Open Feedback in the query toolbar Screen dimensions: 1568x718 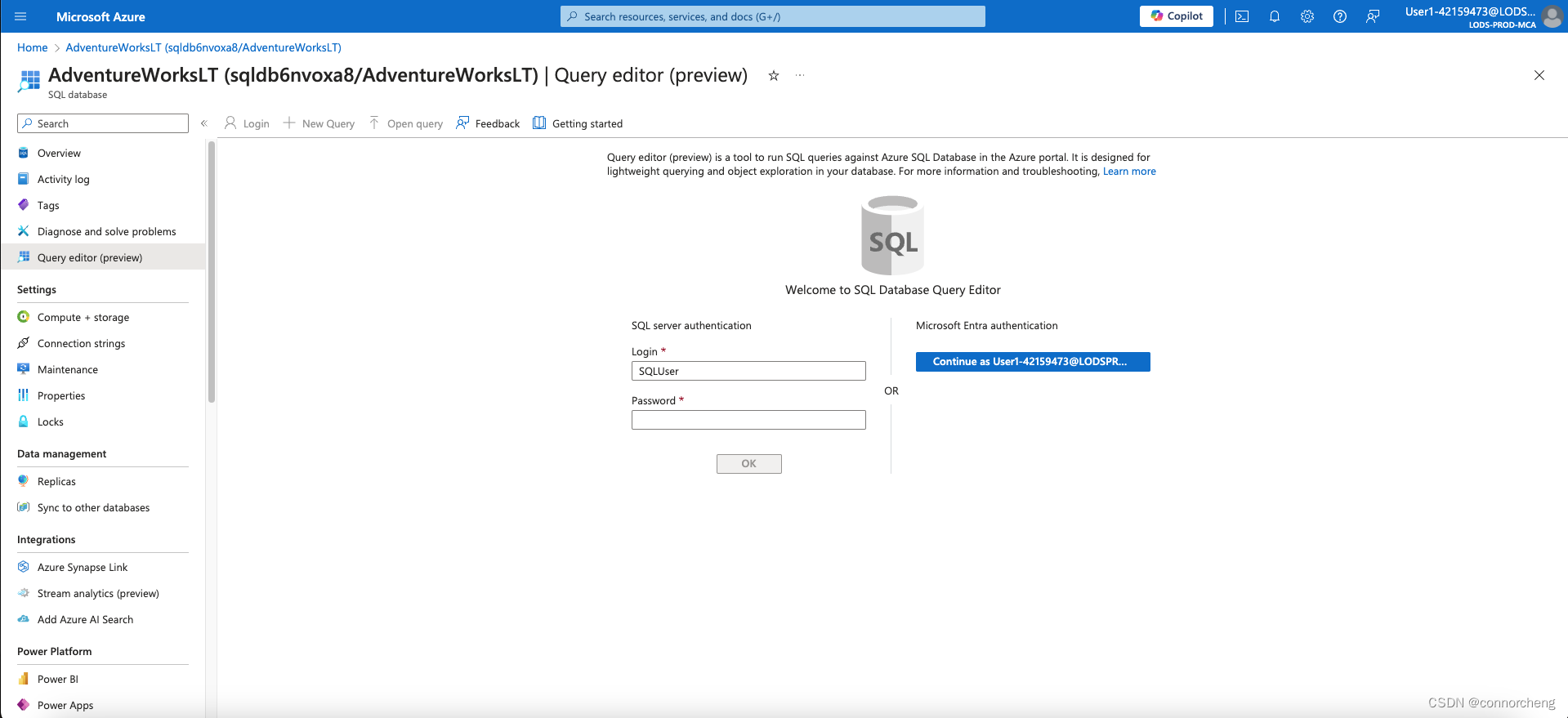(x=488, y=123)
